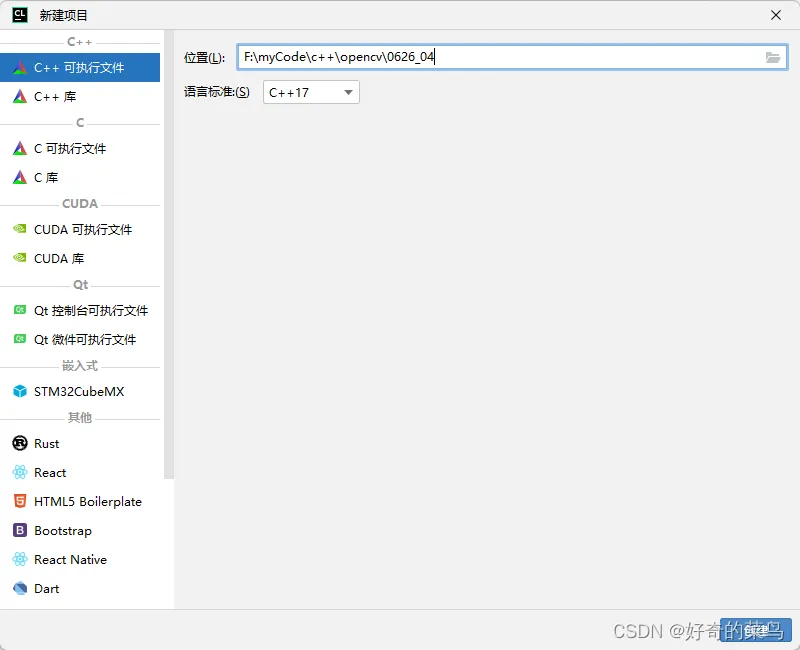Image resolution: width=800 pixels, height=650 pixels.
Task: Click the 创建 button
Action: (756, 632)
